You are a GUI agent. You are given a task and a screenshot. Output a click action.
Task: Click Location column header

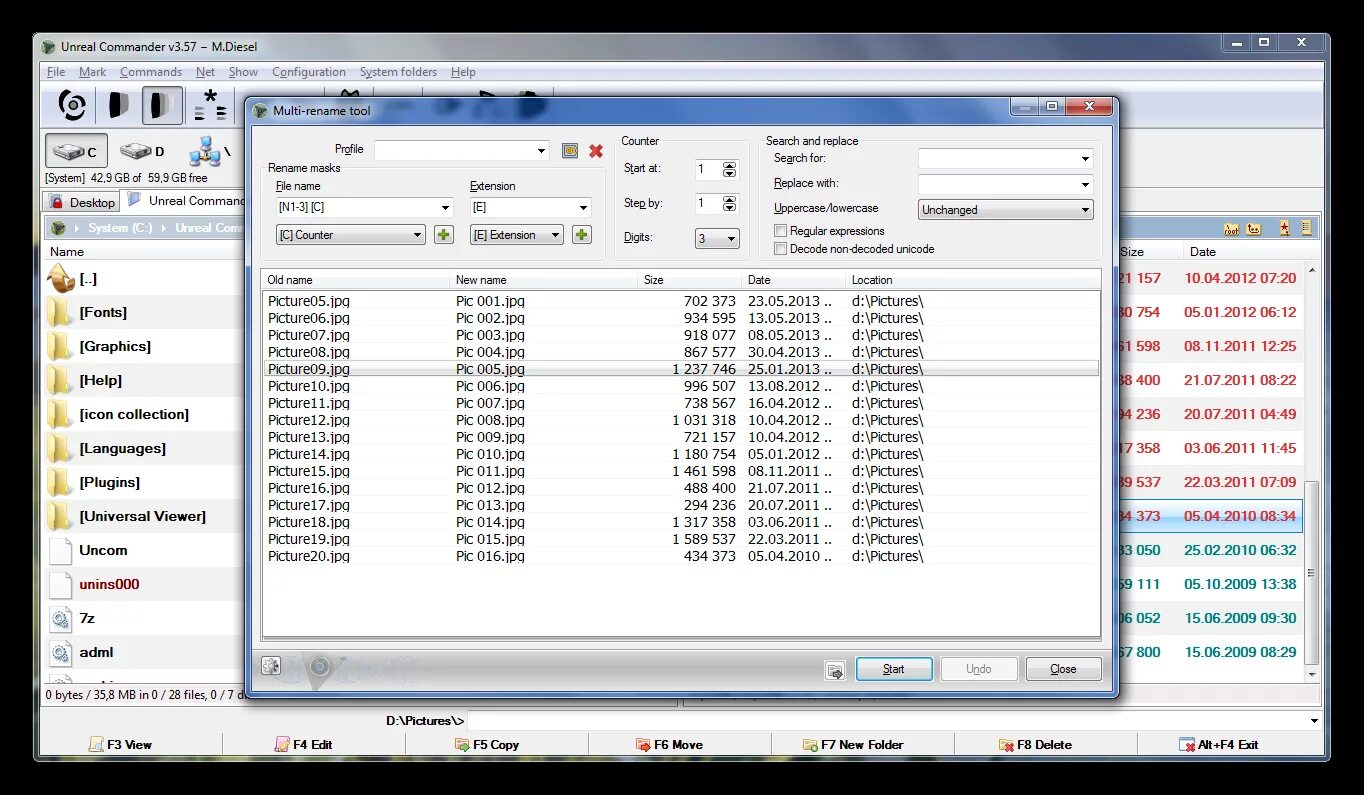click(x=973, y=280)
